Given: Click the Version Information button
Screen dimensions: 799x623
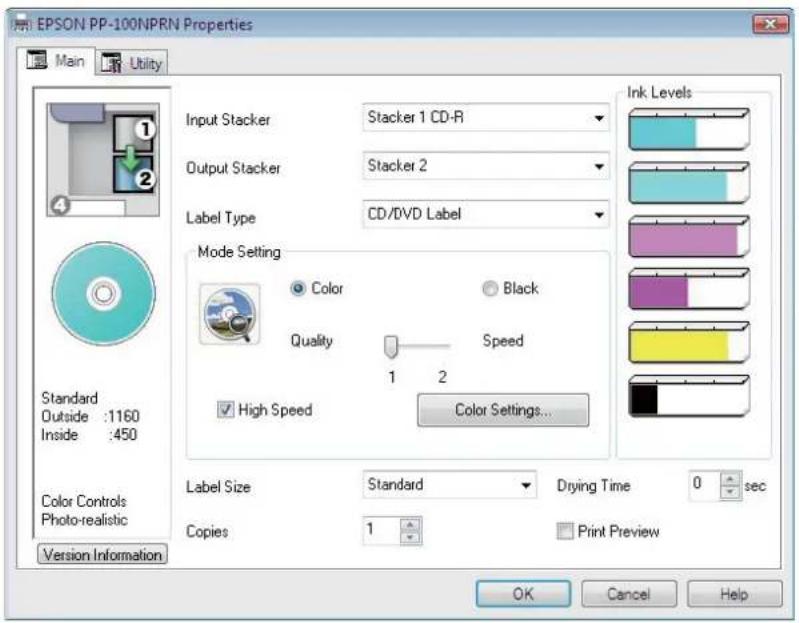Looking at the screenshot, I should click(102, 554).
